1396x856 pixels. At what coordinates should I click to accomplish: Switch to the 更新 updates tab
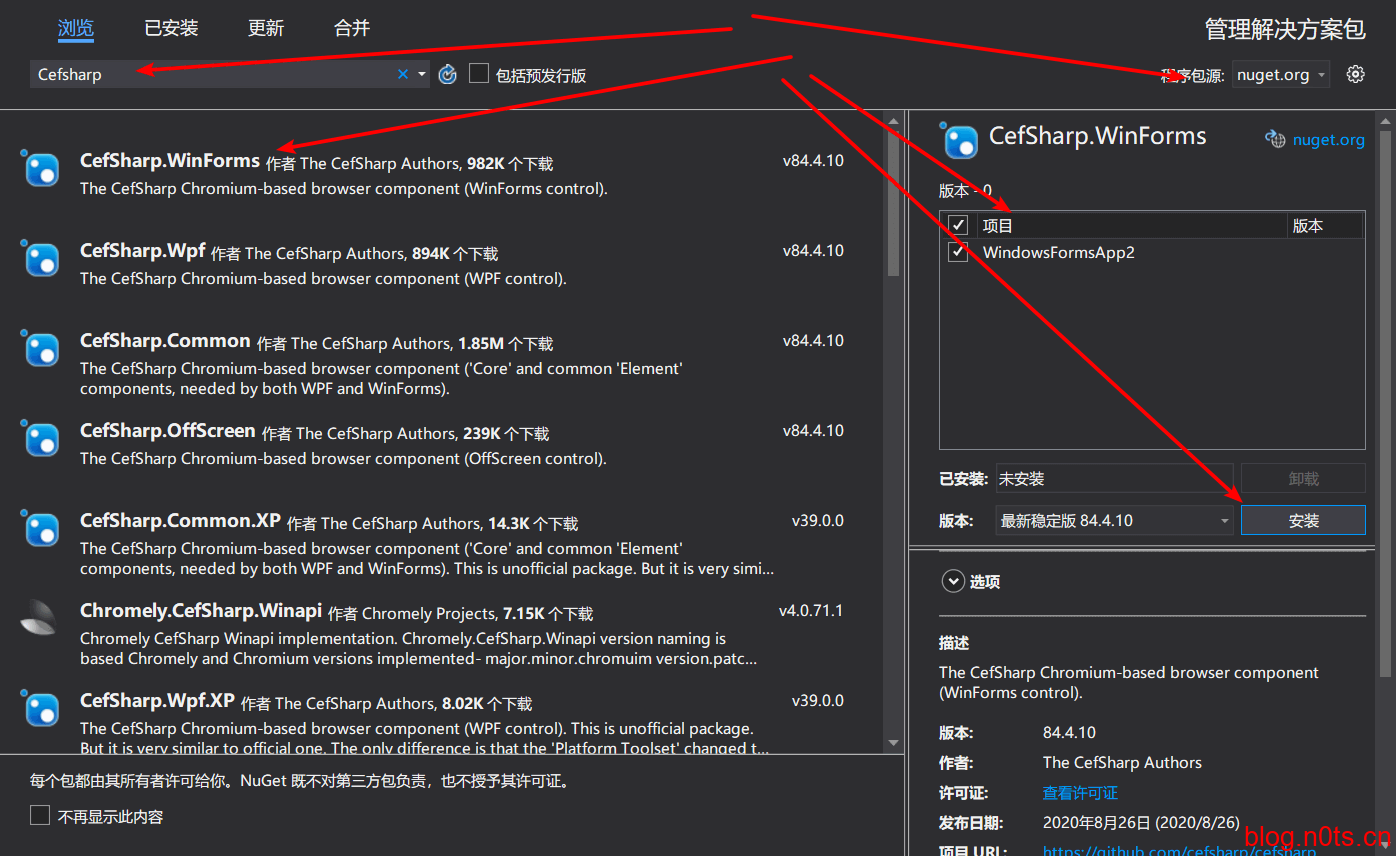coord(266,28)
